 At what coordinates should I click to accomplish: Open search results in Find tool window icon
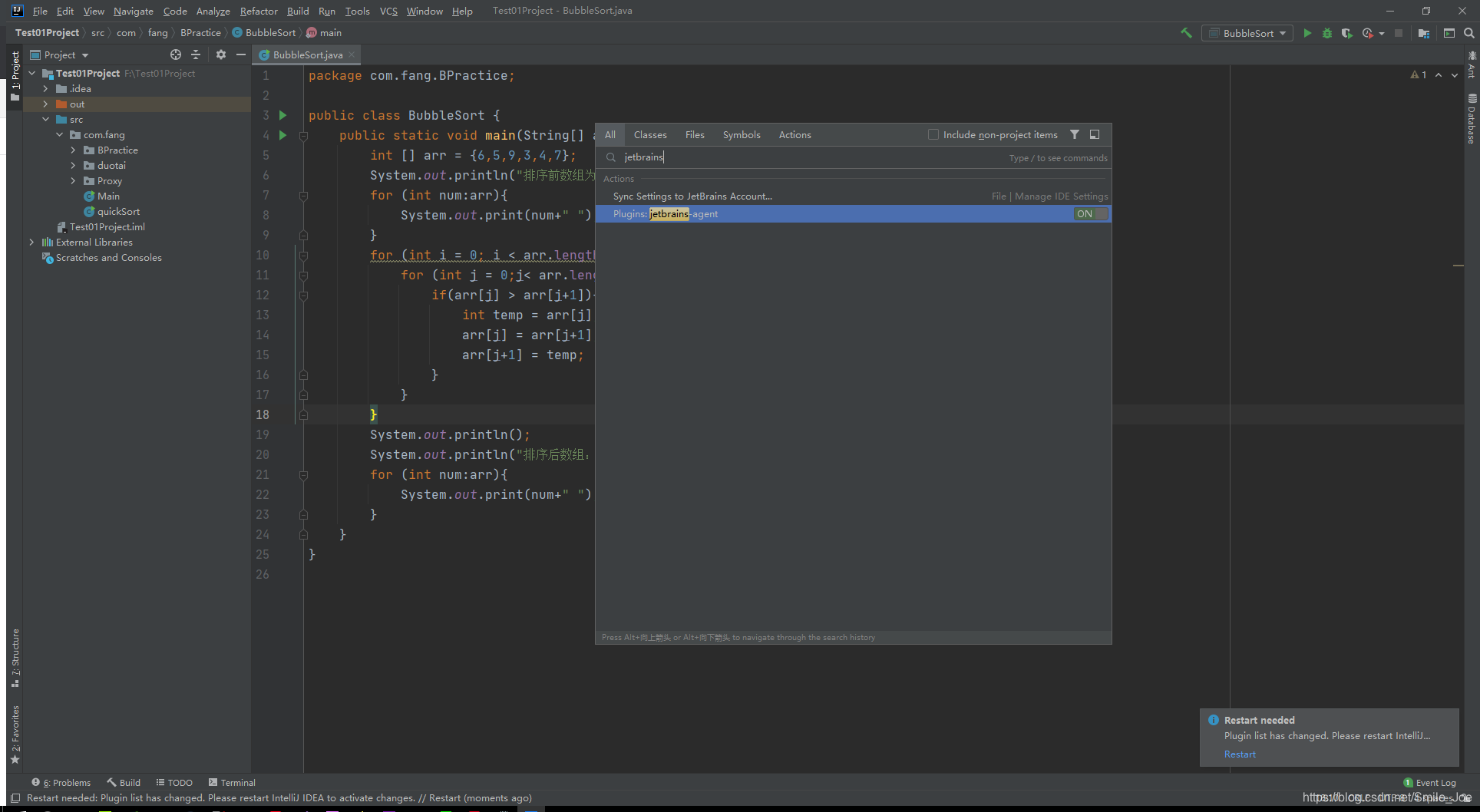tap(1095, 134)
